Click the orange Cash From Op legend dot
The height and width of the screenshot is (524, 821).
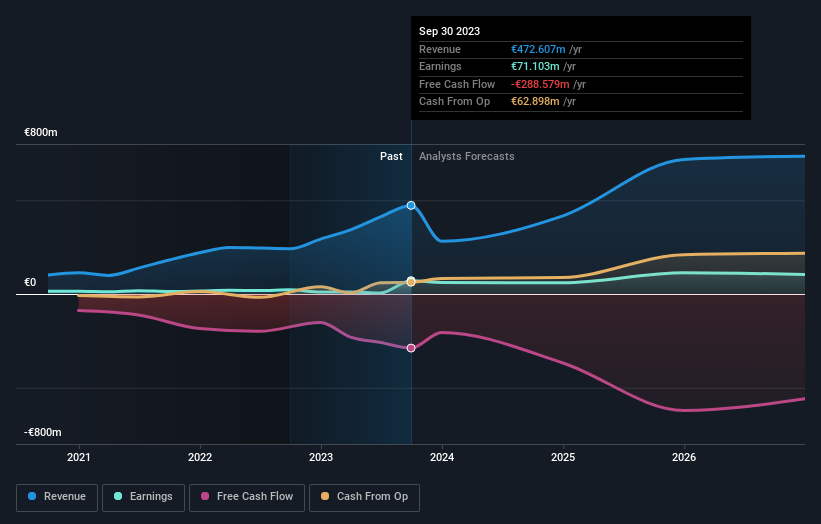pyautogui.click(x=325, y=496)
